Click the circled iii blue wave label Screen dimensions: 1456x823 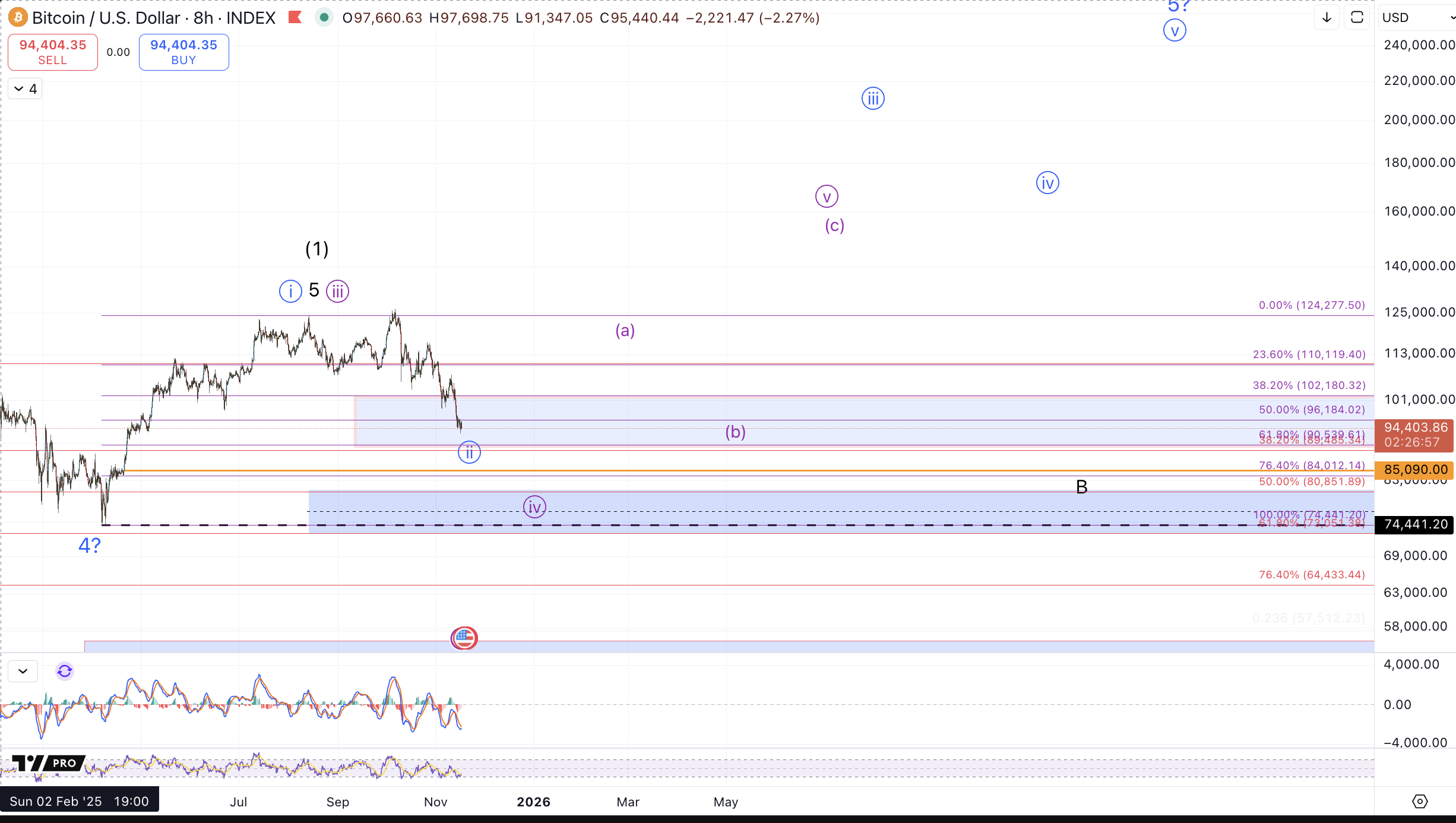873,99
